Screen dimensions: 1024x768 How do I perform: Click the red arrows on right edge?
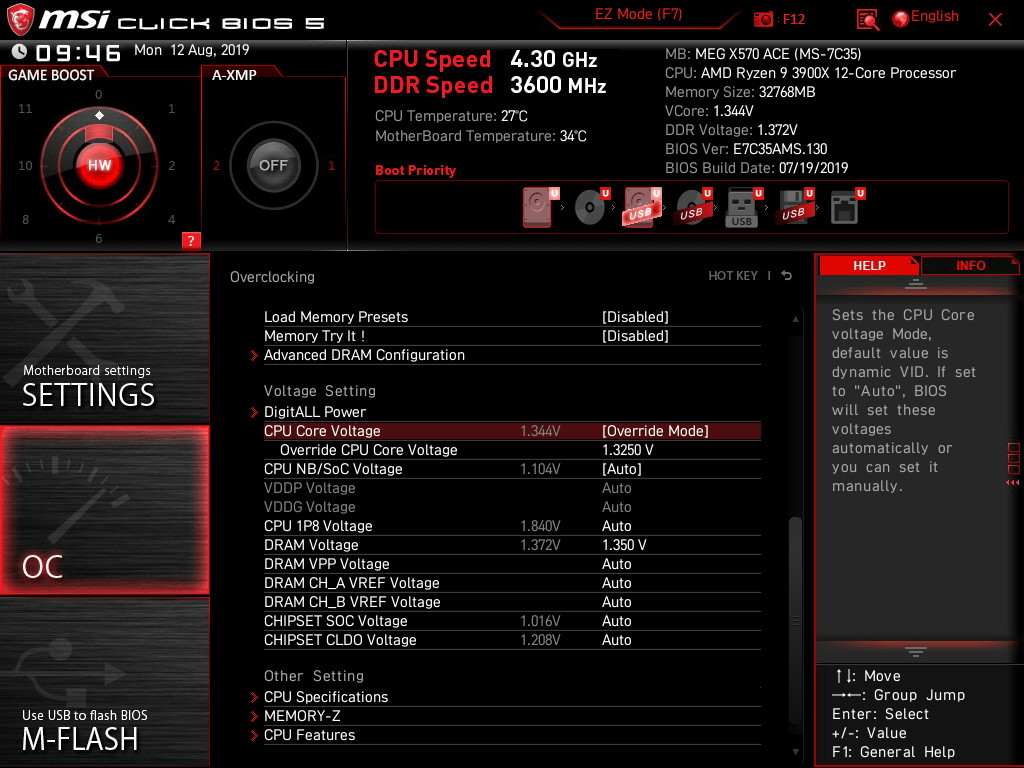[x=1013, y=483]
